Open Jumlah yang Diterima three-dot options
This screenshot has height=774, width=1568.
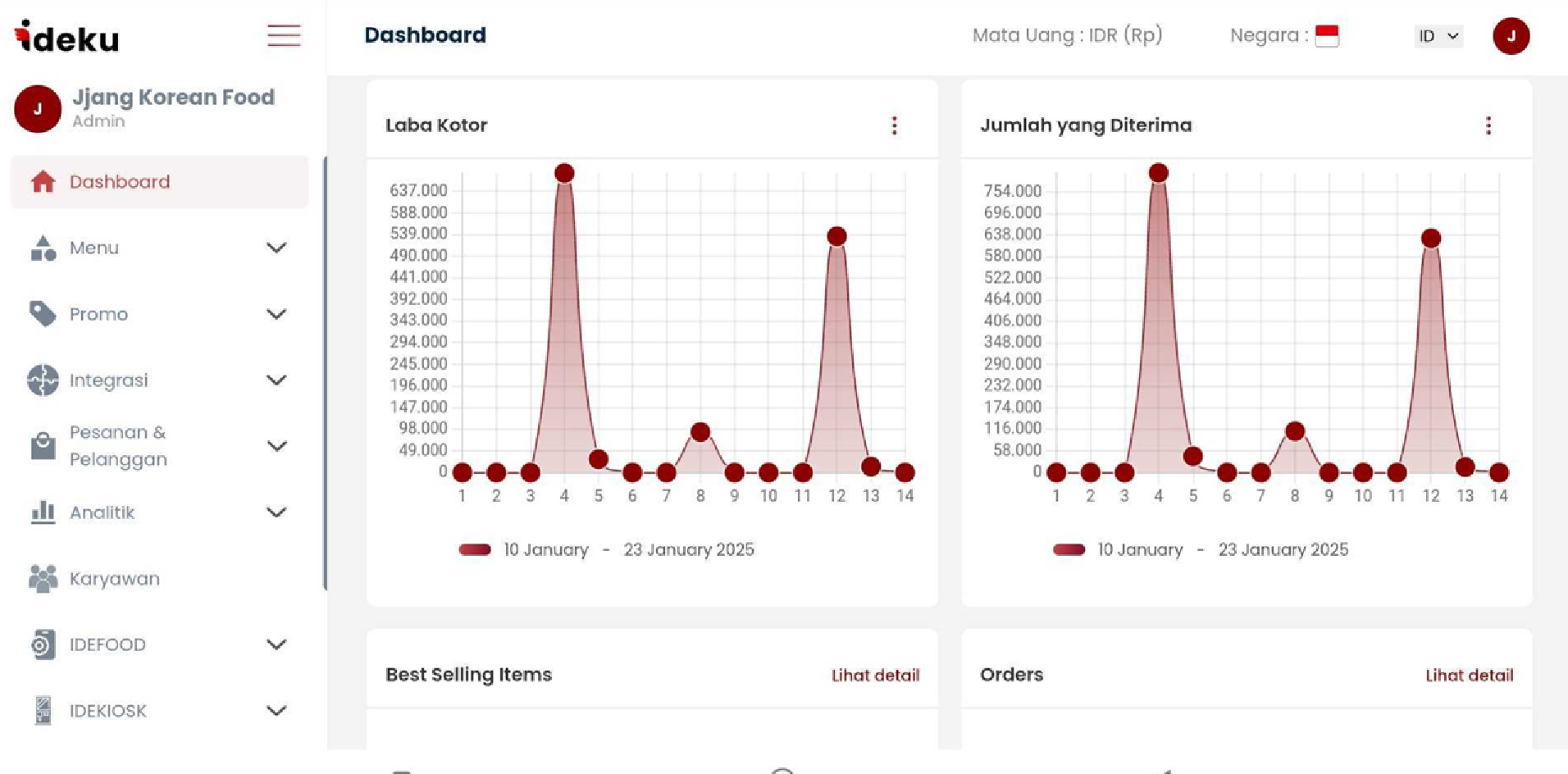1488,125
